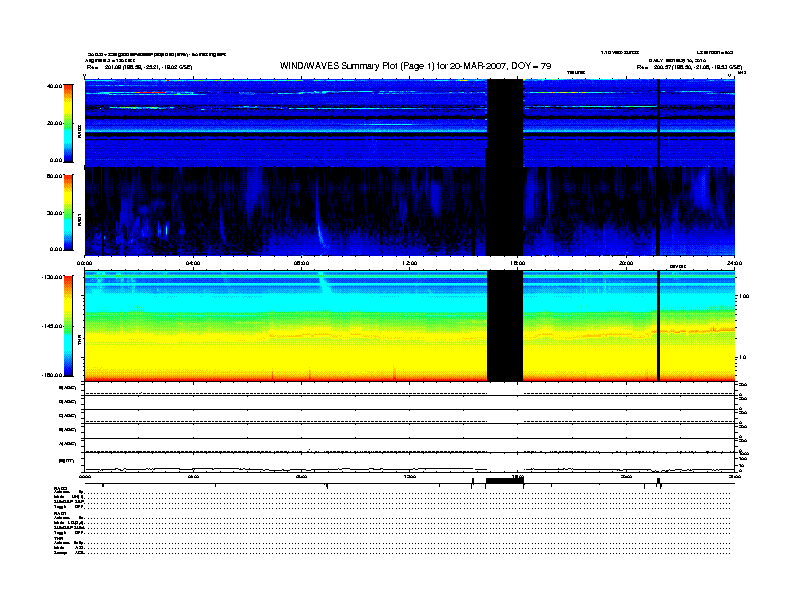Click the narrow black gap line in TNR panel
This screenshot has width=792, height=612.
point(658,326)
